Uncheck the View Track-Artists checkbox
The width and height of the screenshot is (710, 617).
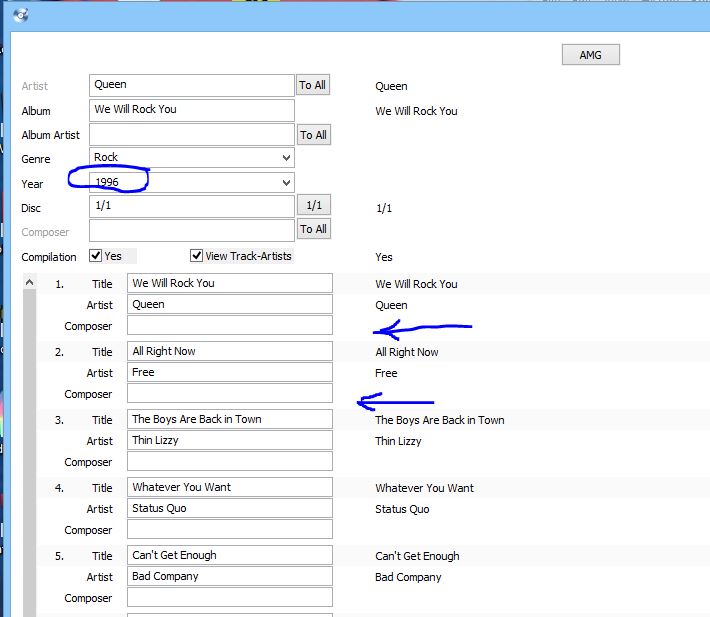coord(197,256)
